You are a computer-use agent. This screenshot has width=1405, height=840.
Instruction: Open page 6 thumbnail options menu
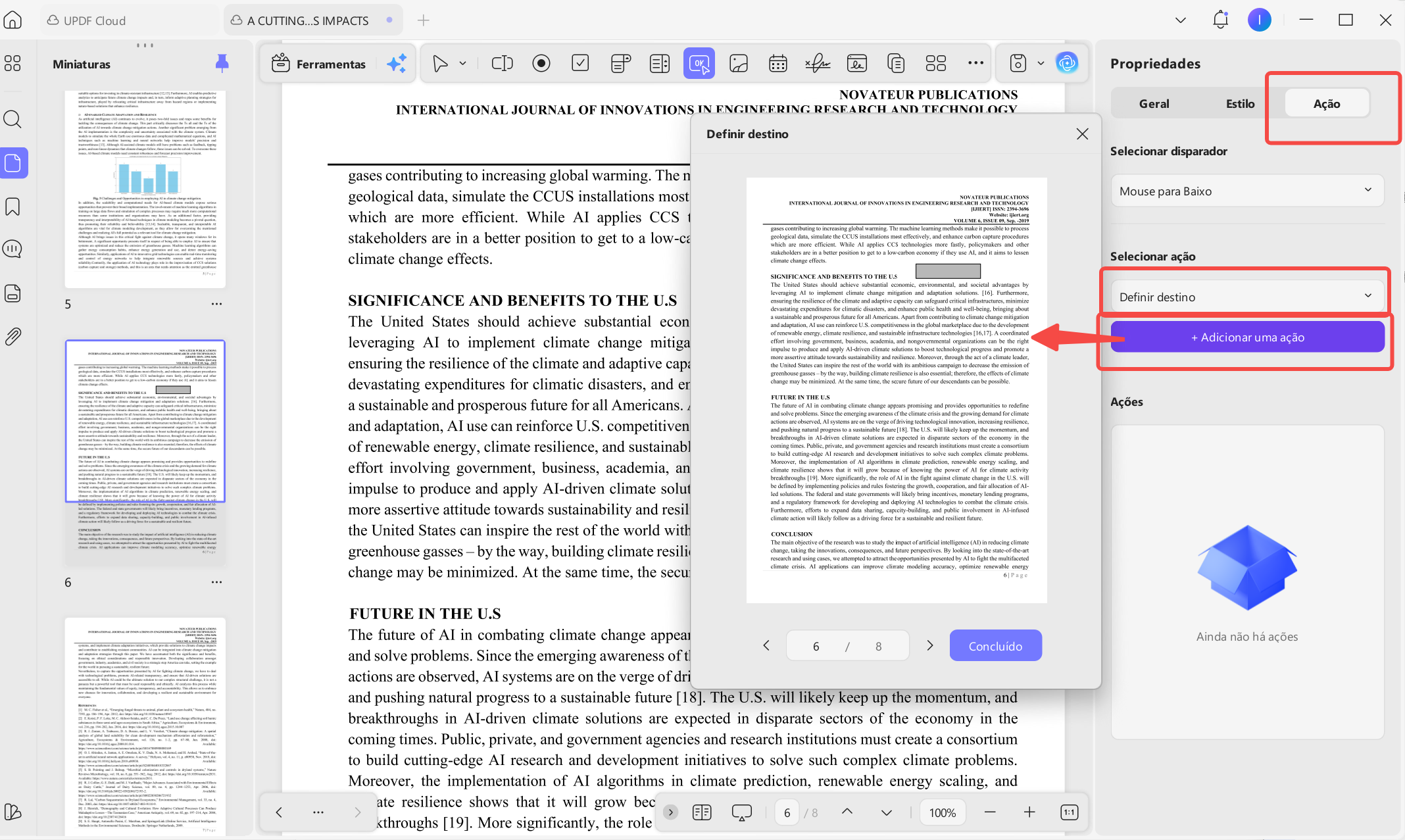coord(216,582)
